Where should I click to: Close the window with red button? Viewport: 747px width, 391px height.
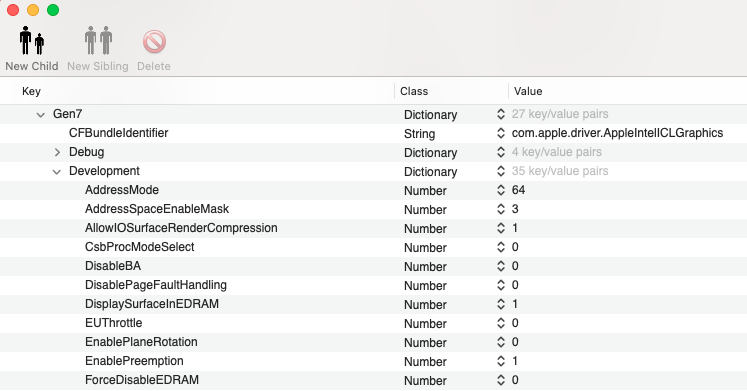tap(13, 10)
